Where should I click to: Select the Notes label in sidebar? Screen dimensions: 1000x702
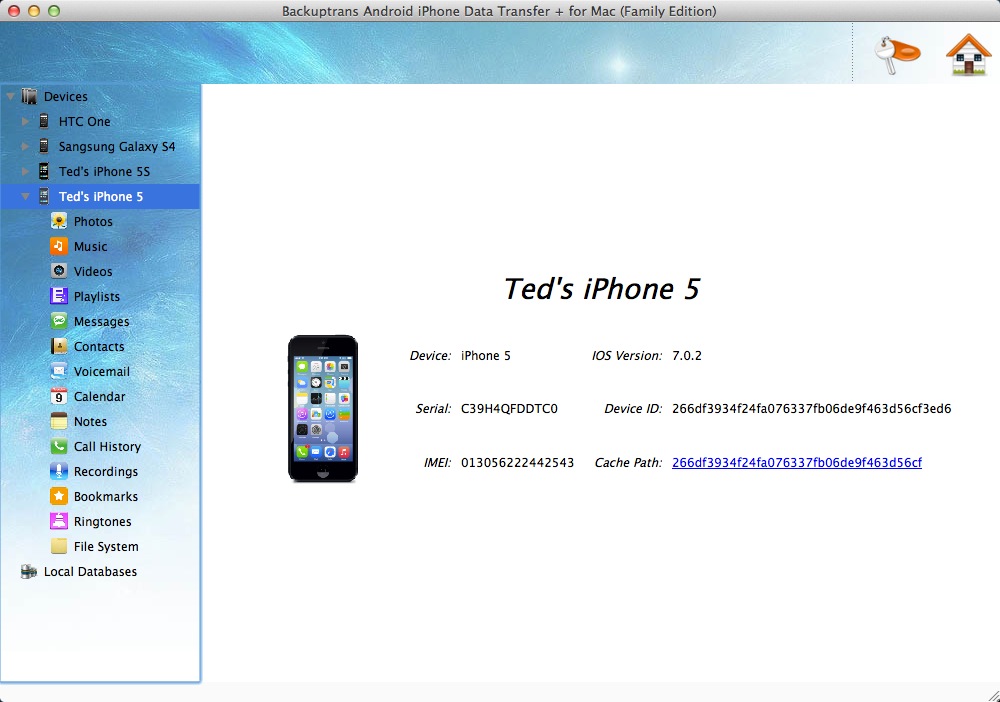point(91,421)
